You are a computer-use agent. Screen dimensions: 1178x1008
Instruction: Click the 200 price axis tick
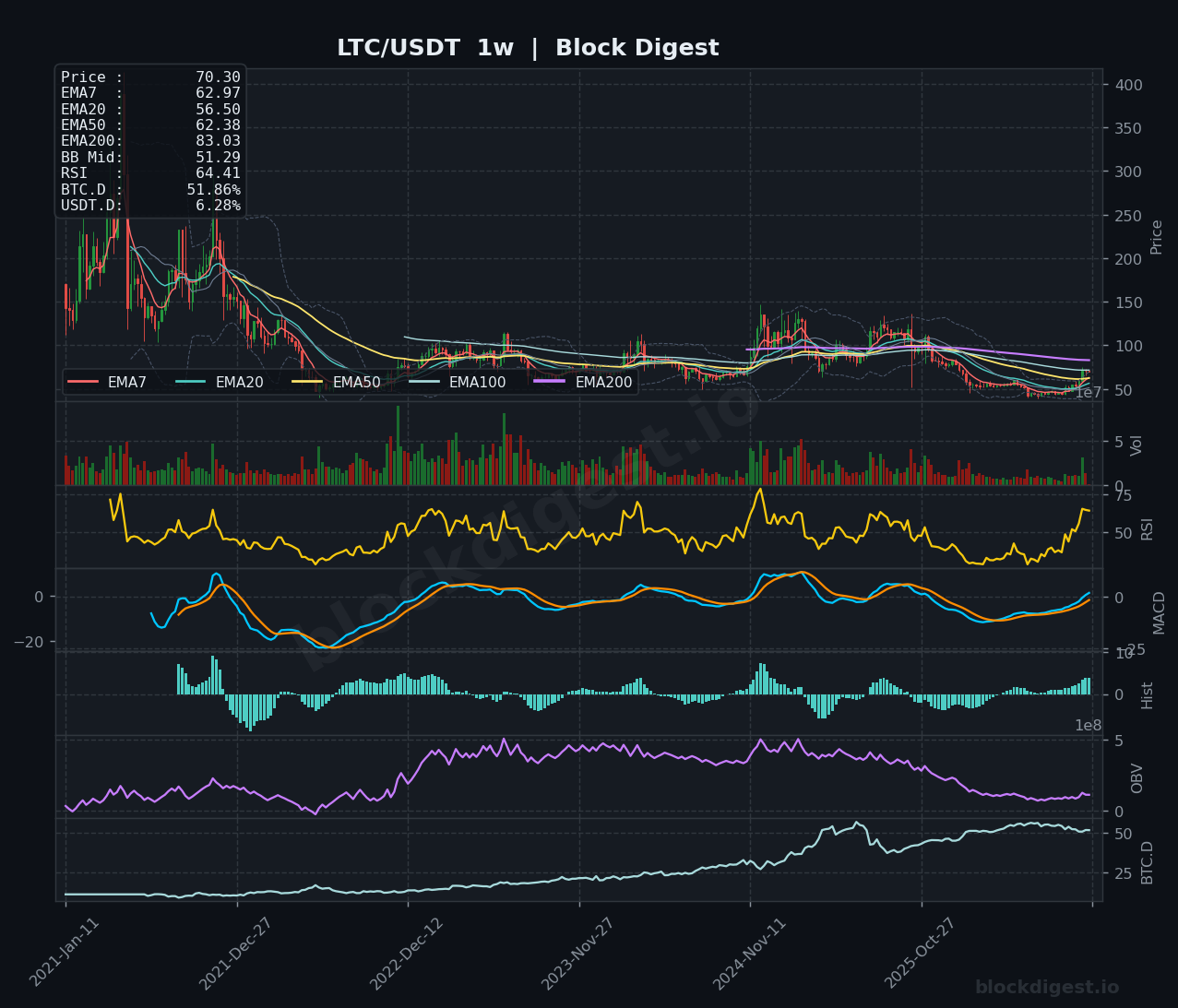[x=1126, y=259]
